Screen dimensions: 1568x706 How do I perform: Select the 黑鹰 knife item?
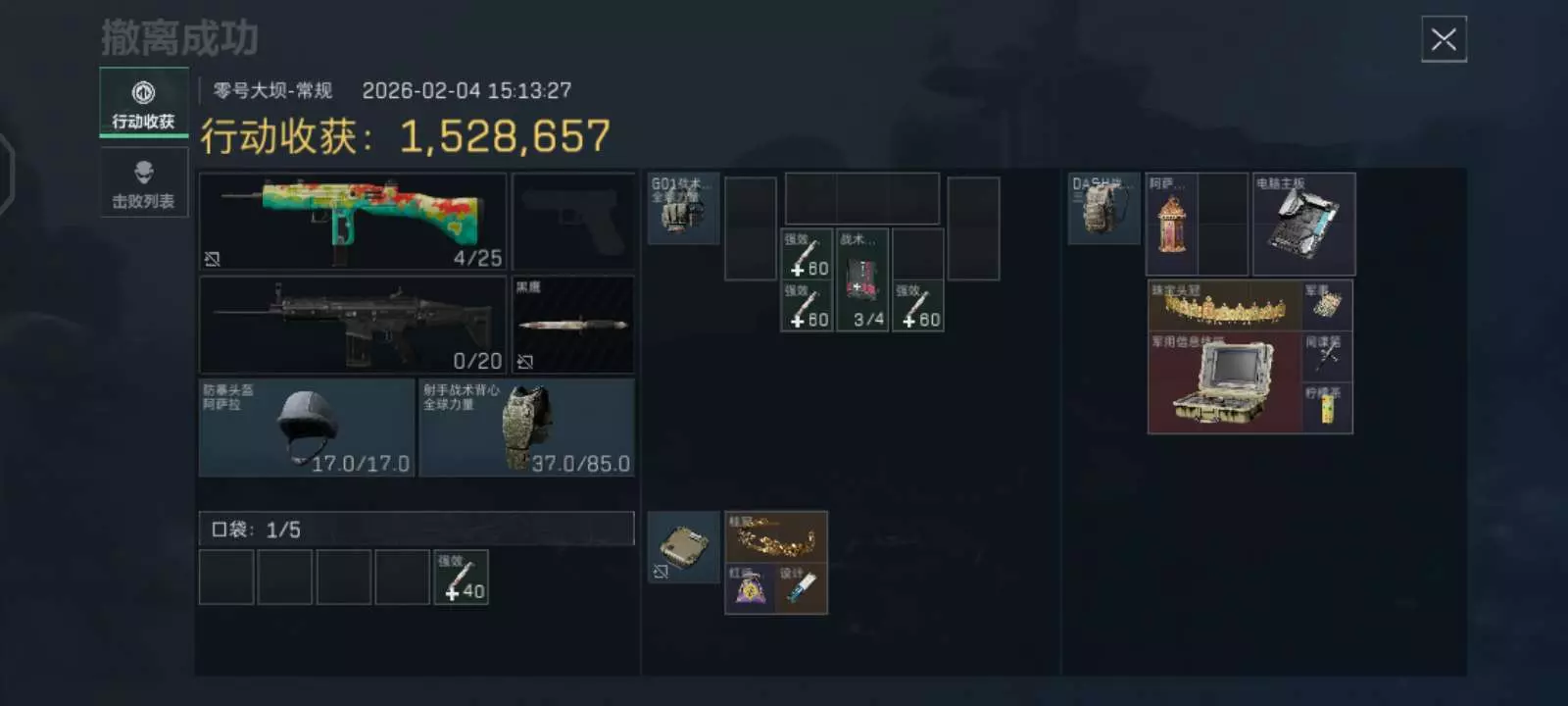pyautogui.click(x=573, y=325)
